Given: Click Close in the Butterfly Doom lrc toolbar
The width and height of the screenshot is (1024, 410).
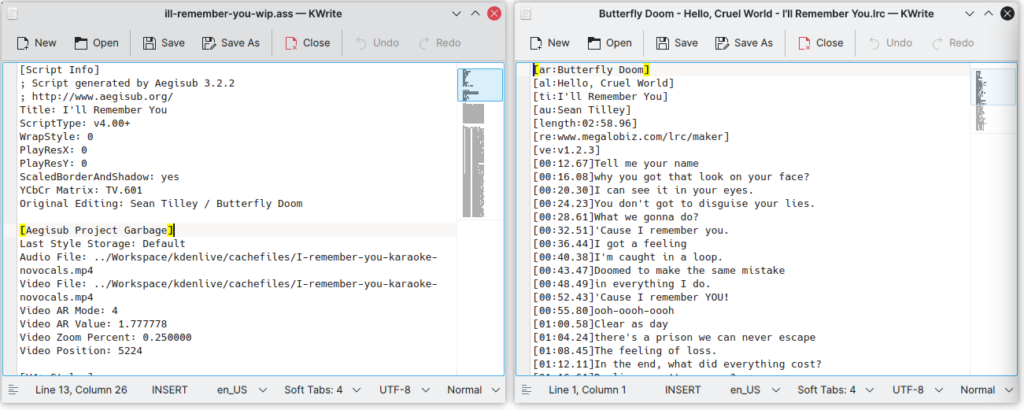Looking at the screenshot, I should click(821, 43).
